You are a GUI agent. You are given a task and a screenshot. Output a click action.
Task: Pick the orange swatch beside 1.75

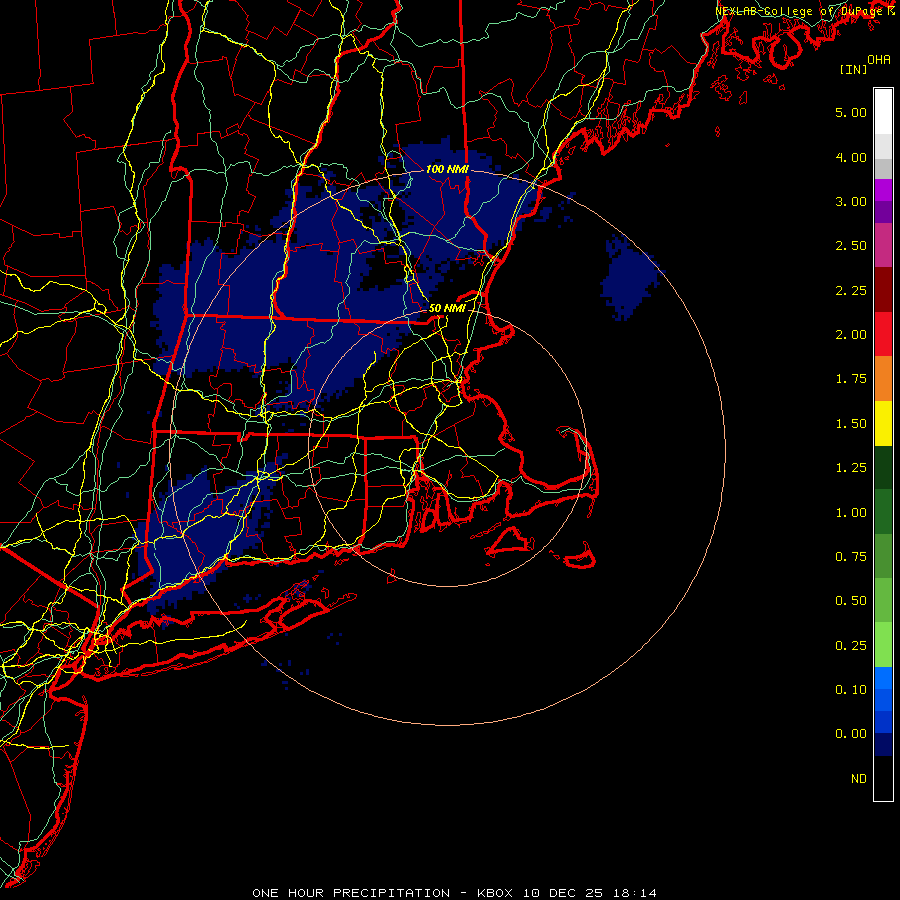point(883,379)
